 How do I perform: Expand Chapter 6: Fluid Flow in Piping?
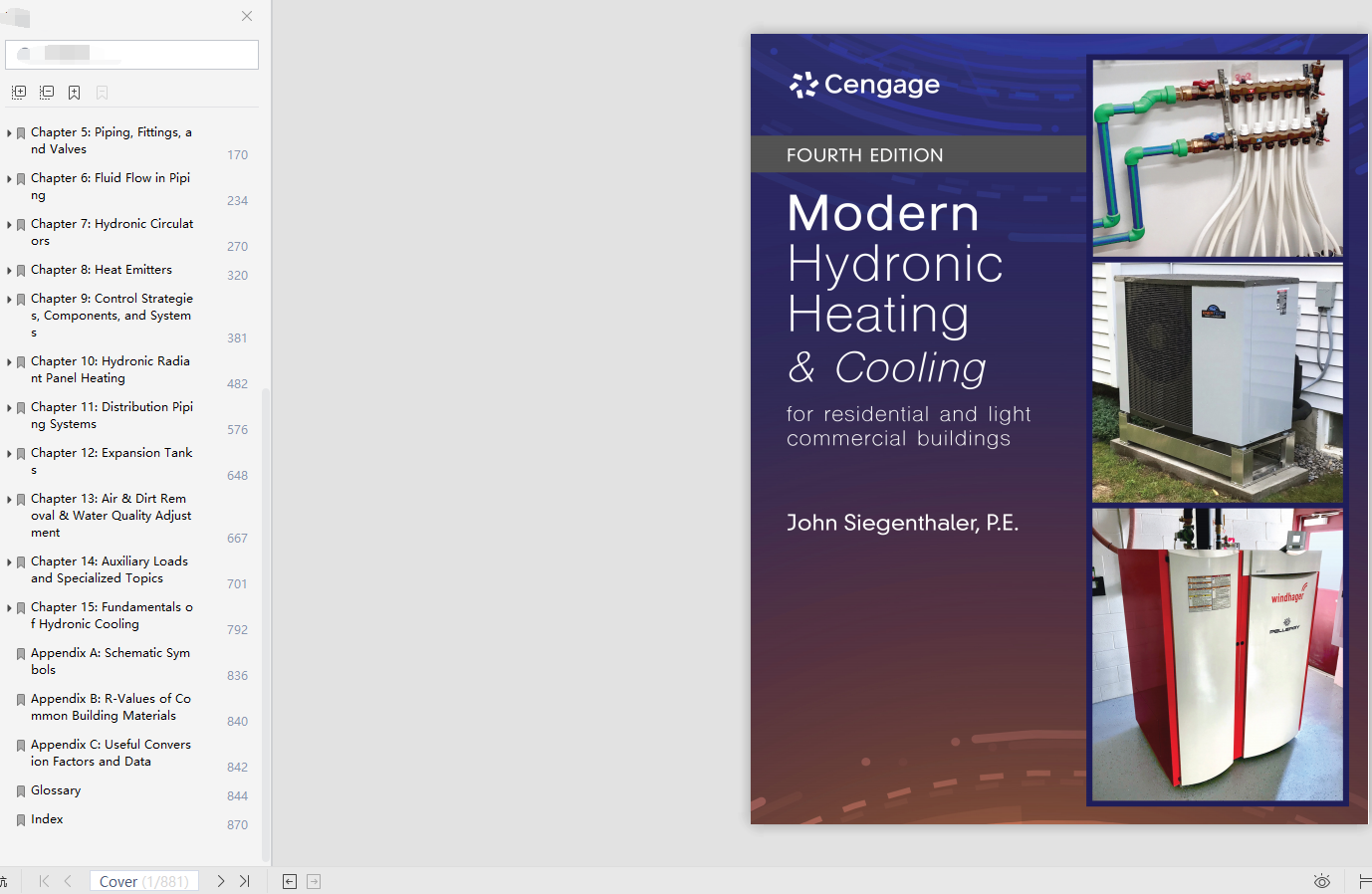[x=10, y=178]
